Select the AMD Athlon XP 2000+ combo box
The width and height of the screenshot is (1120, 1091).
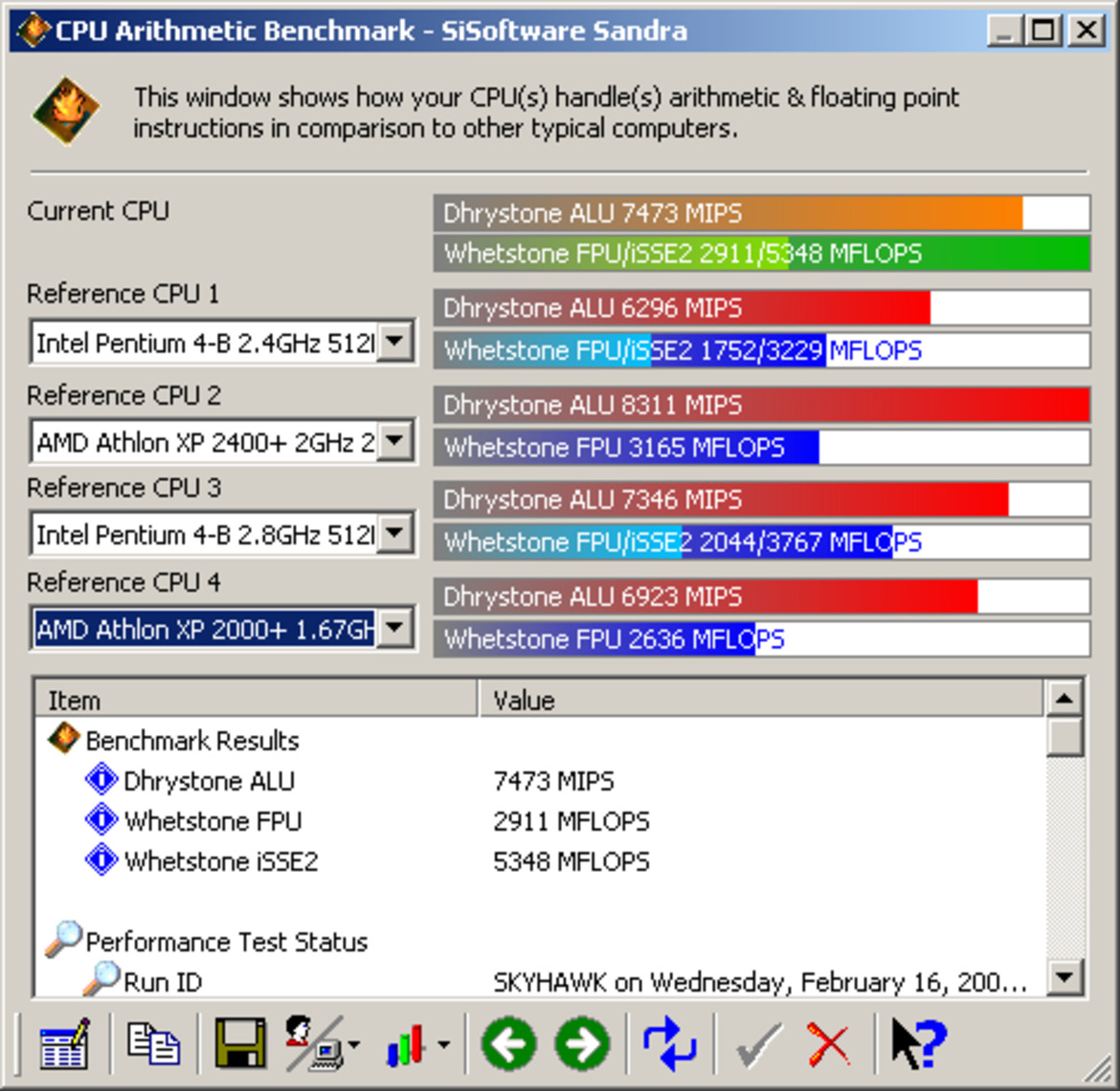pyautogui.click(x=223, y=629)
